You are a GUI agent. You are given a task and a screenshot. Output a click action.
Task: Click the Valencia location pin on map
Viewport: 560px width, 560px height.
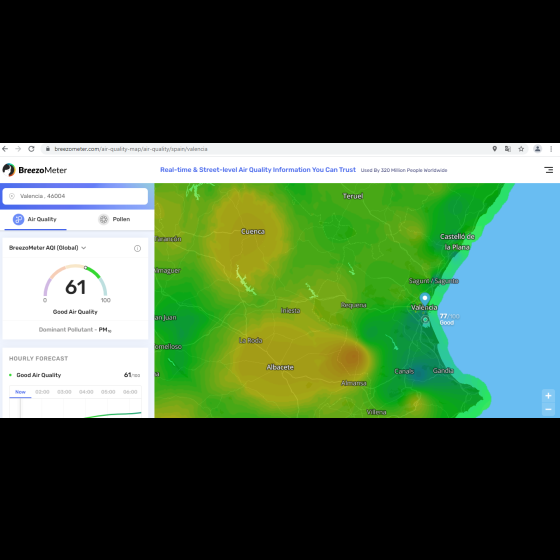tap(425, 298)
